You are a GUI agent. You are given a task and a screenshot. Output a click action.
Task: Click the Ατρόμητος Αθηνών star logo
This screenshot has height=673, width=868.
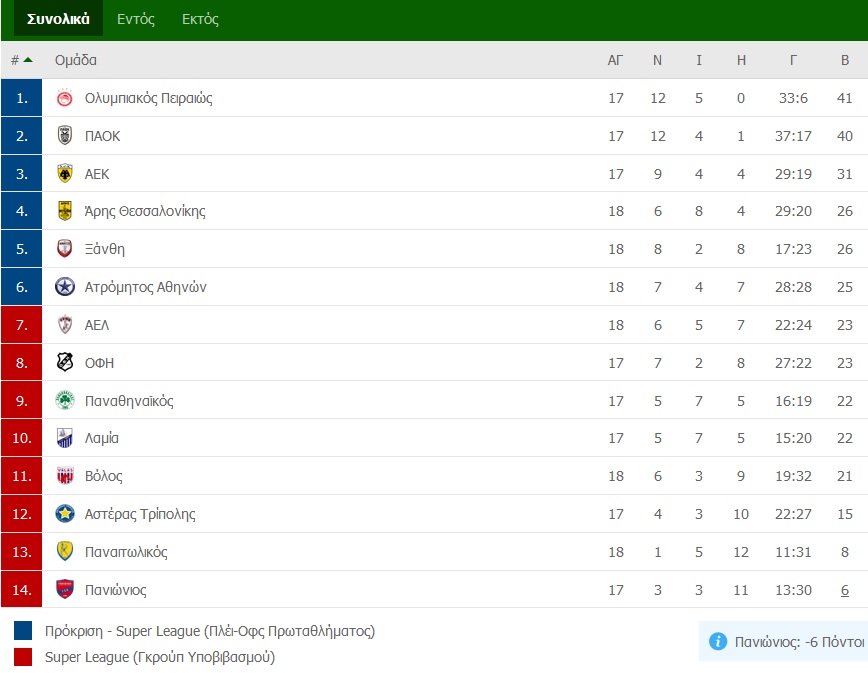click(x=65, y=287)
